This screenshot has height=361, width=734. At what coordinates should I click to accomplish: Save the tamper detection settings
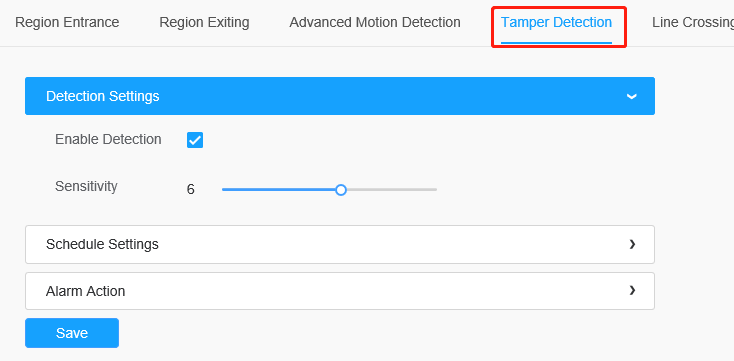pyautogui.click(x=72, y=333)
